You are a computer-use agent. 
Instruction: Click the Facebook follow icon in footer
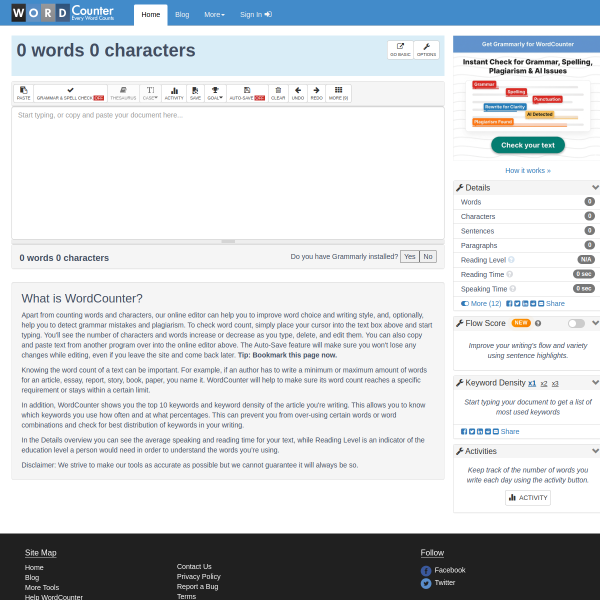click(x=426, y=571)
